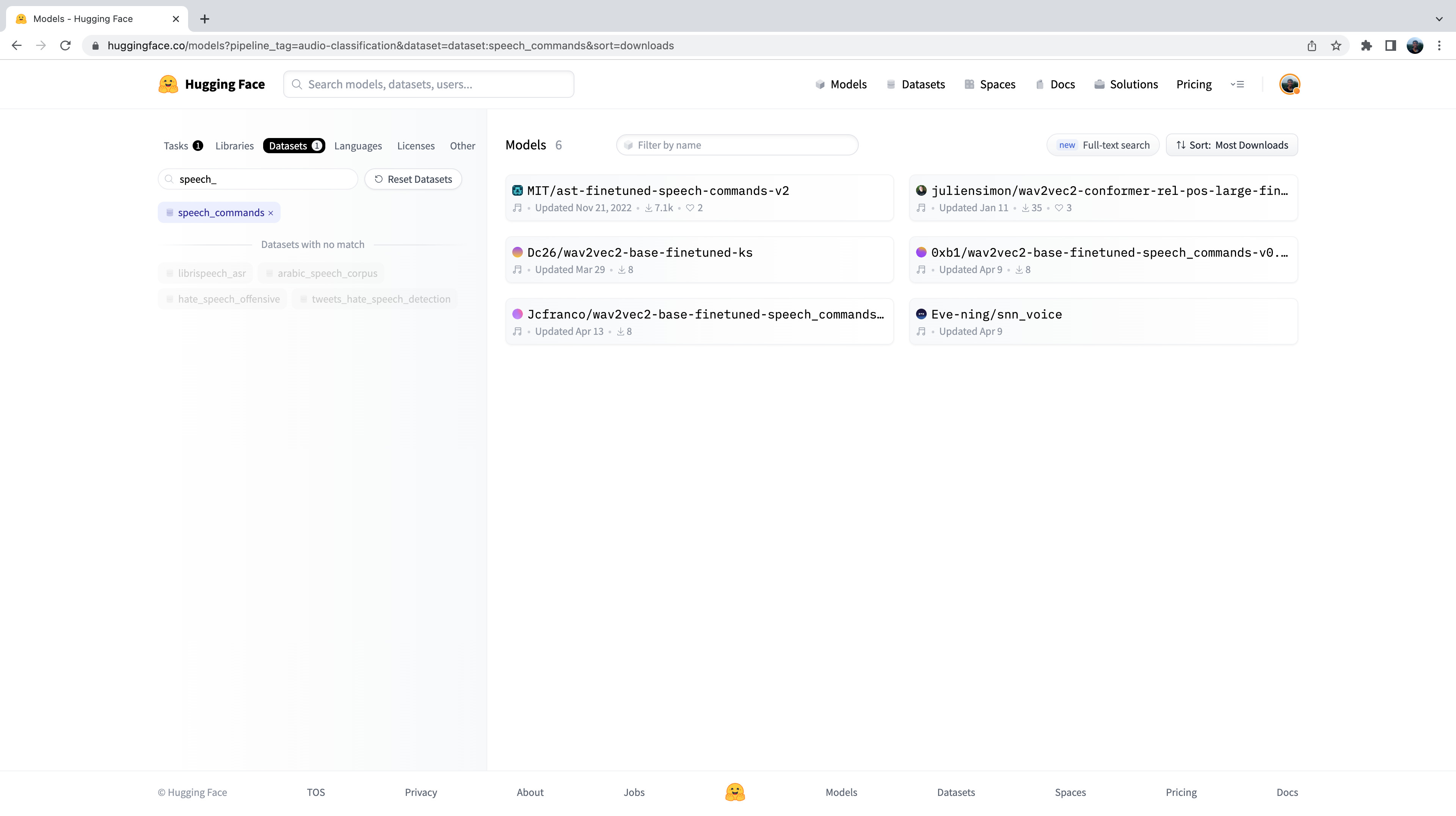Open the browser side panel icon
The height and width of the screenshot is (816, 1456).
1390,46
